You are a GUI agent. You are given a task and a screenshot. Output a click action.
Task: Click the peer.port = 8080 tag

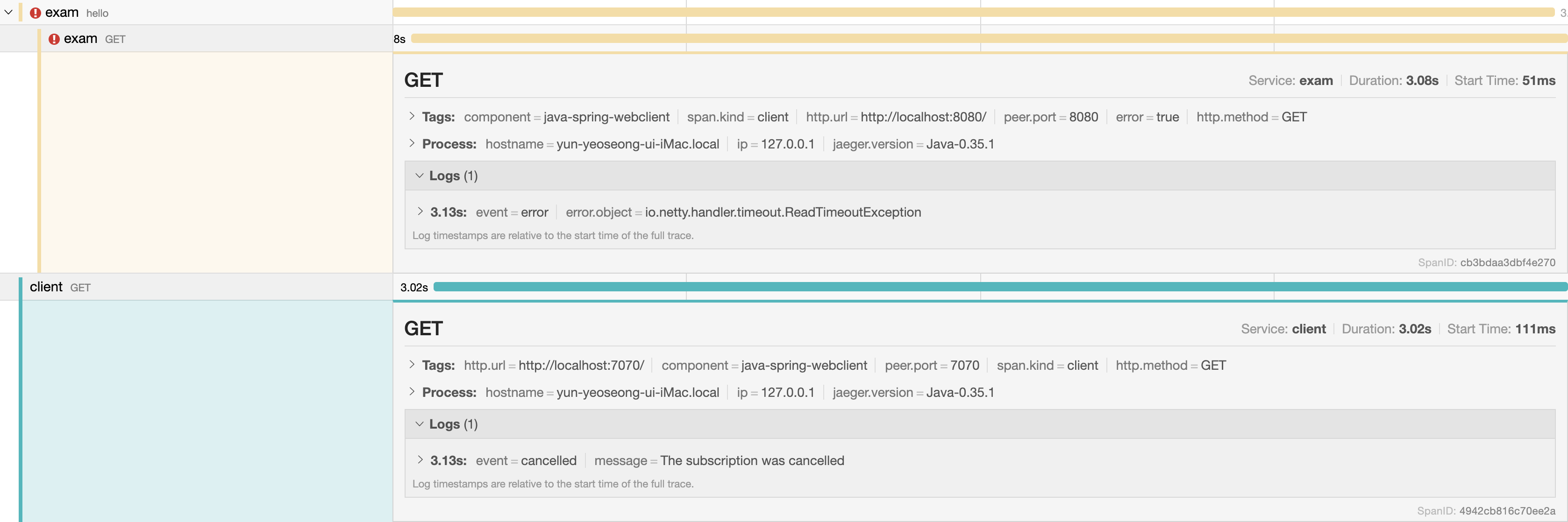[x=1051, y=117]
